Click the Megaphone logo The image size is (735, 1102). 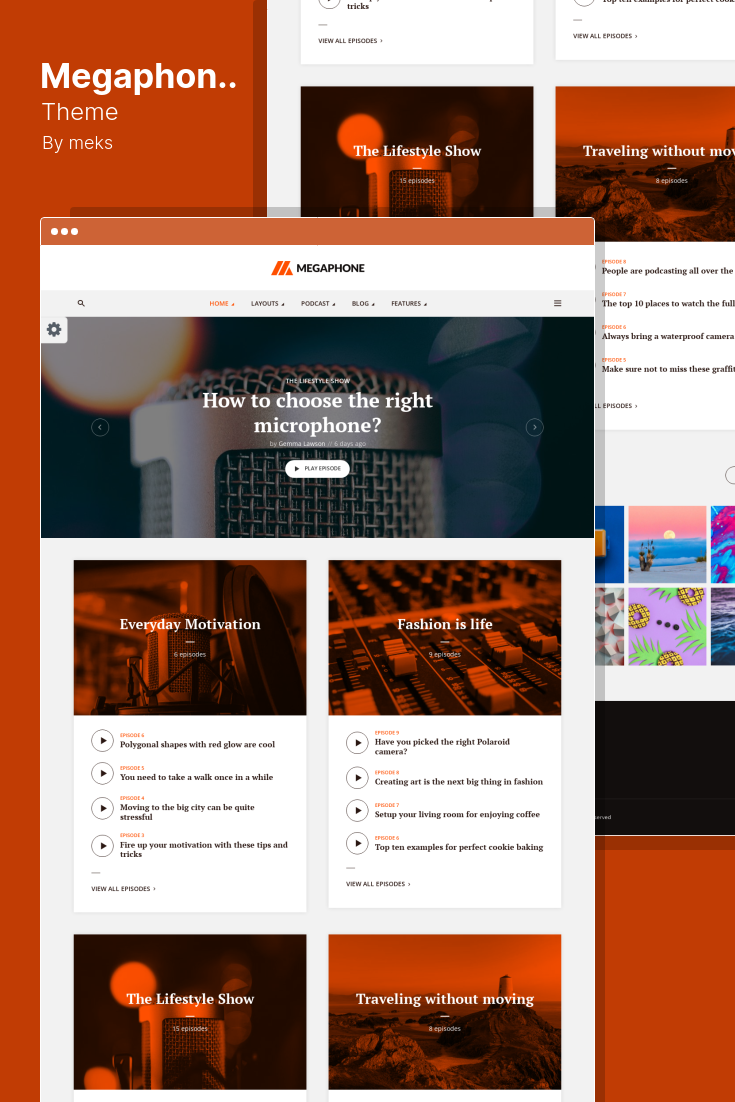(318, 268)
